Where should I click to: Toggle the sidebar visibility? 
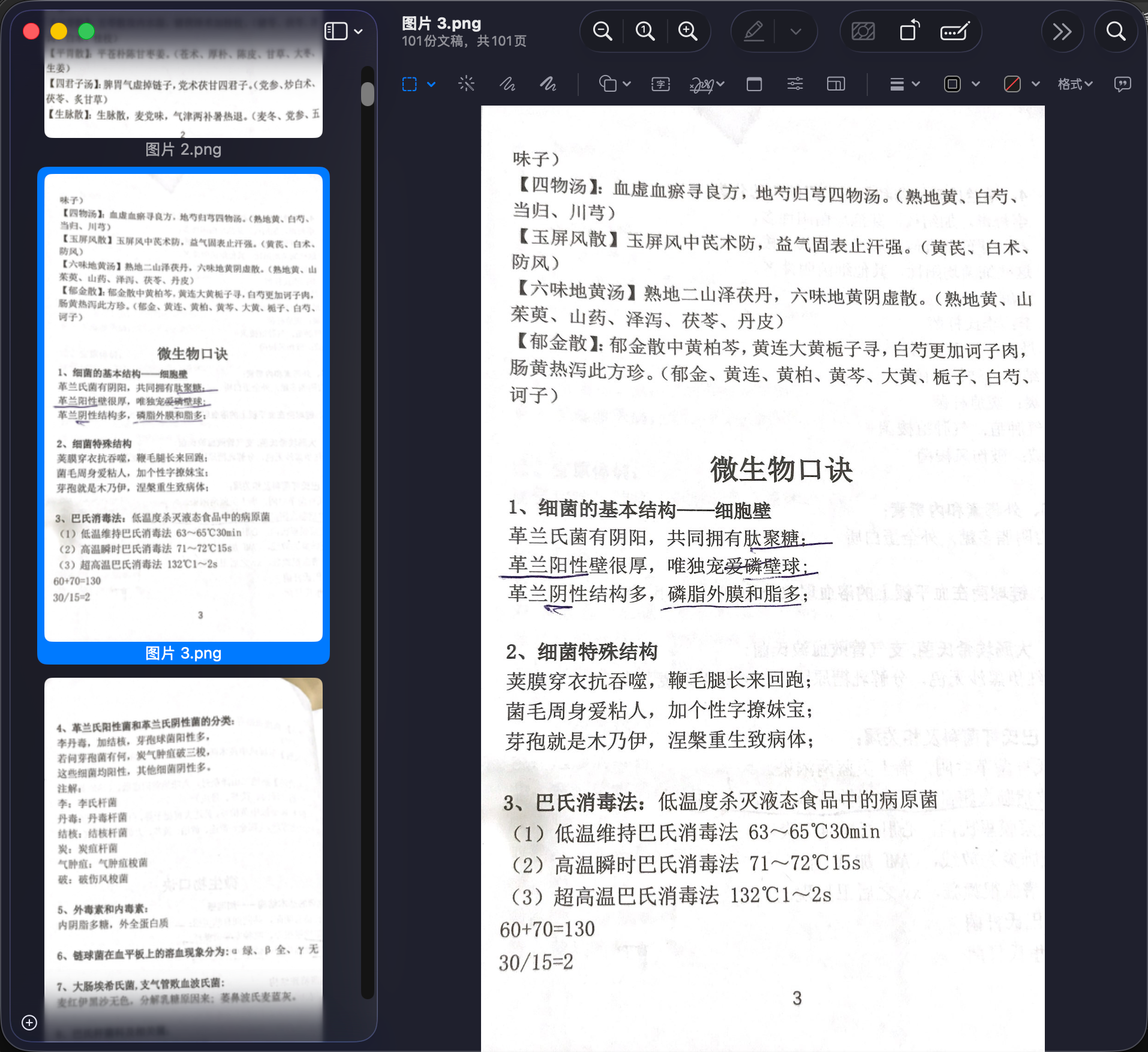336,31
